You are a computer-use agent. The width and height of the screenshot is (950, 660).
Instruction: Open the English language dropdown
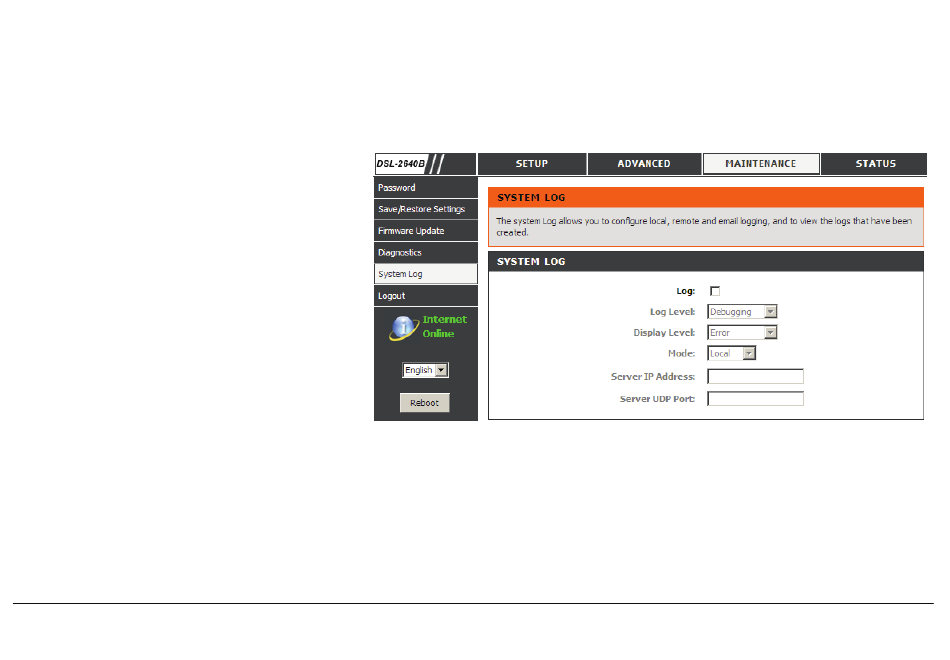pyautogui.click(x=425, y=370)
